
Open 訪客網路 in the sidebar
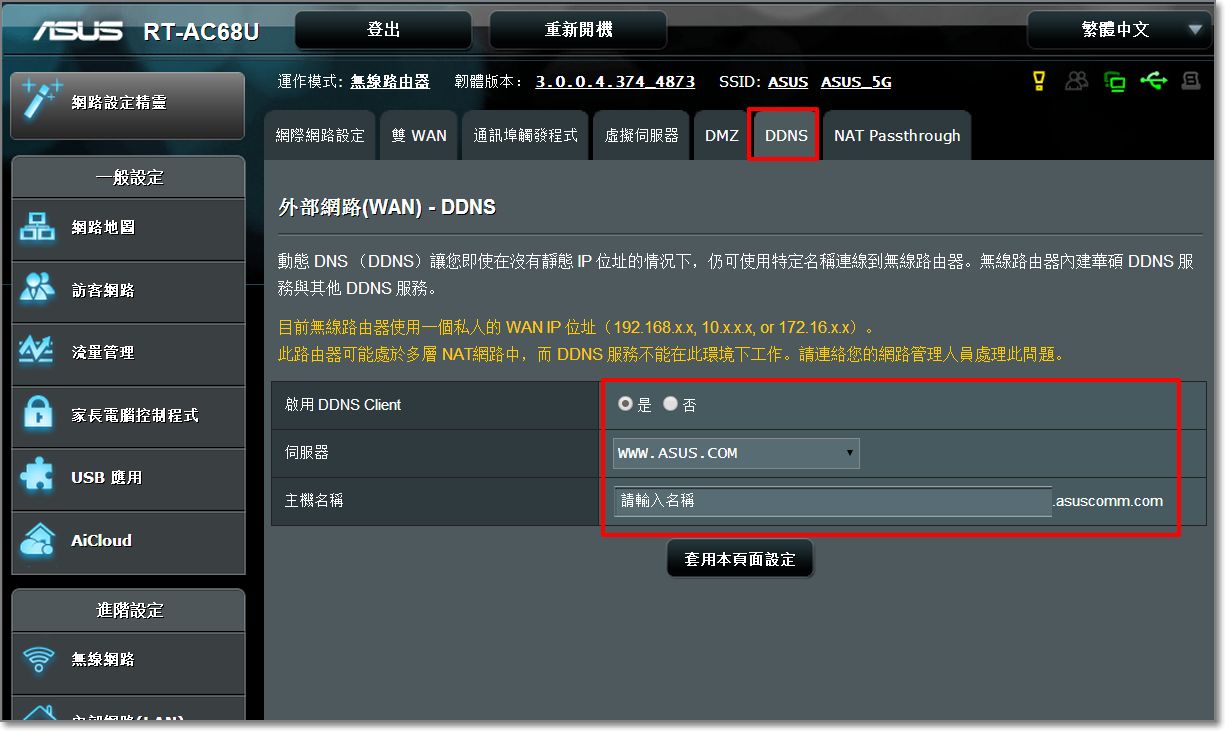click(x=128, y=290)
